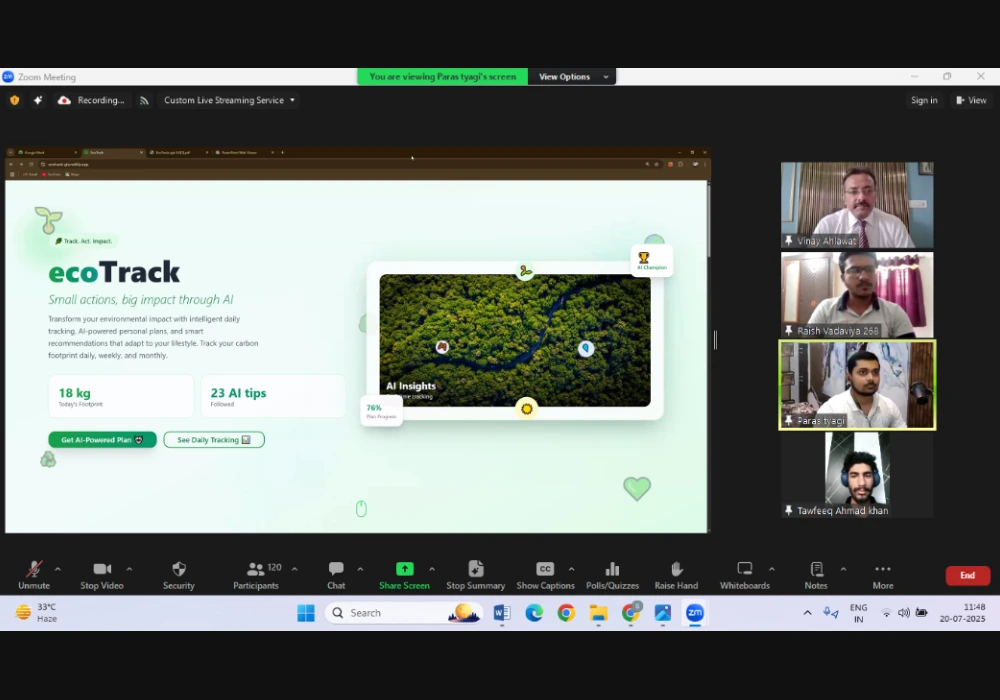This screenshot has width=1000, height=700.
Task: Open the Whiteboards option
Action: tap(744, 569)
